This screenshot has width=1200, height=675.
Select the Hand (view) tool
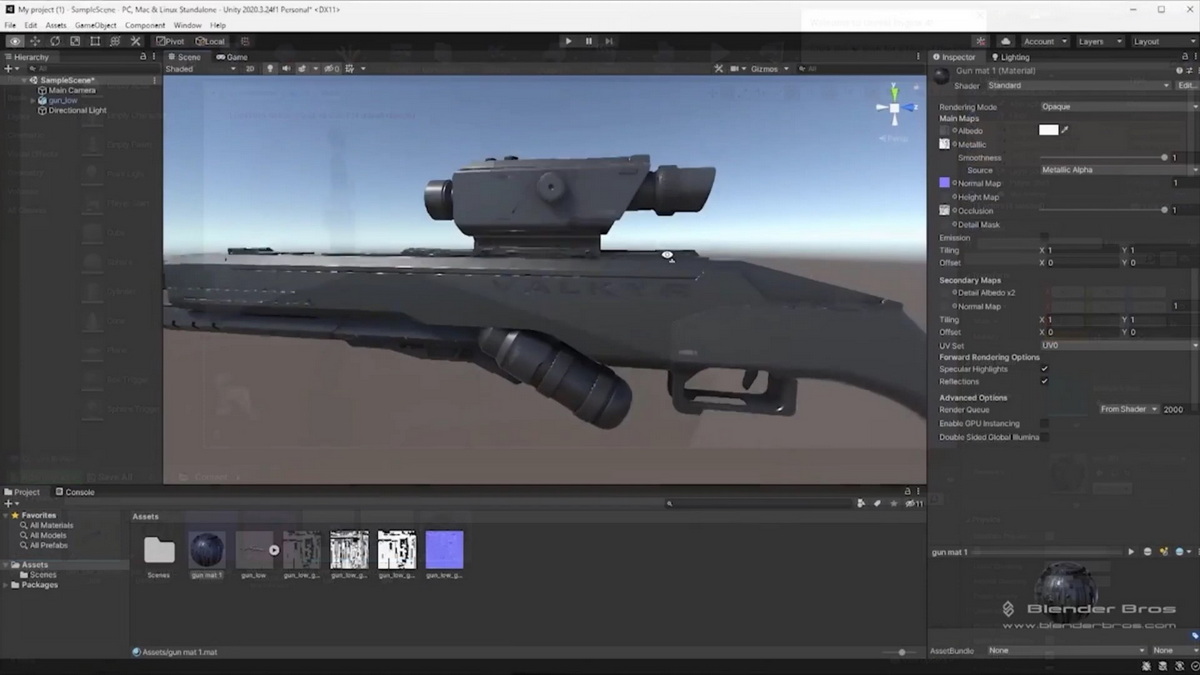[x=15, y=41]
